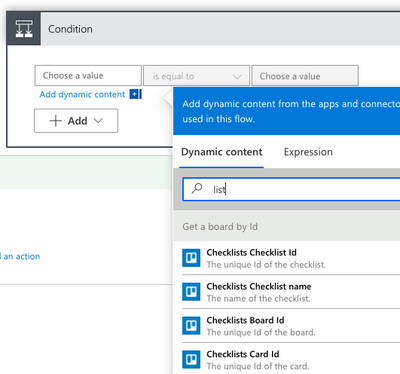400x374 pixels.
Task: Click the right Choose a value field
Action: pos(305,76)
